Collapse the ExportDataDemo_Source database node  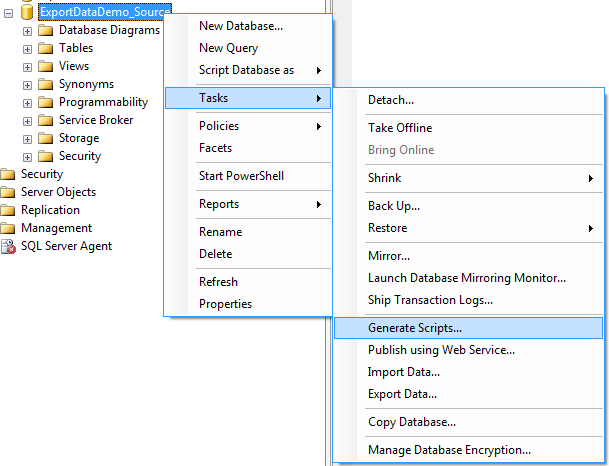tap(8, 12)
